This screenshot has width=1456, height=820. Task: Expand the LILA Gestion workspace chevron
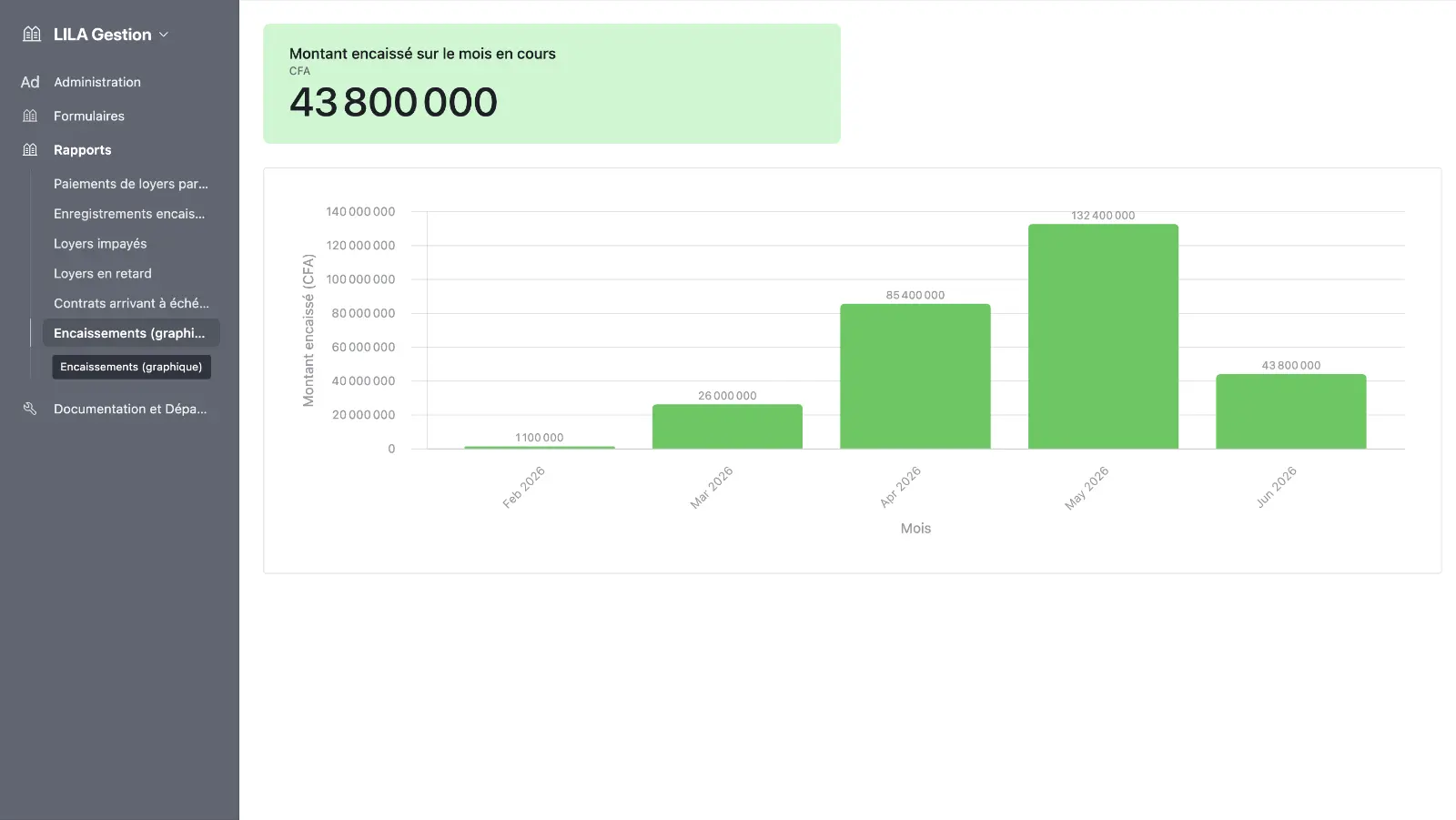pyautogui.click(x=164, y=35)
